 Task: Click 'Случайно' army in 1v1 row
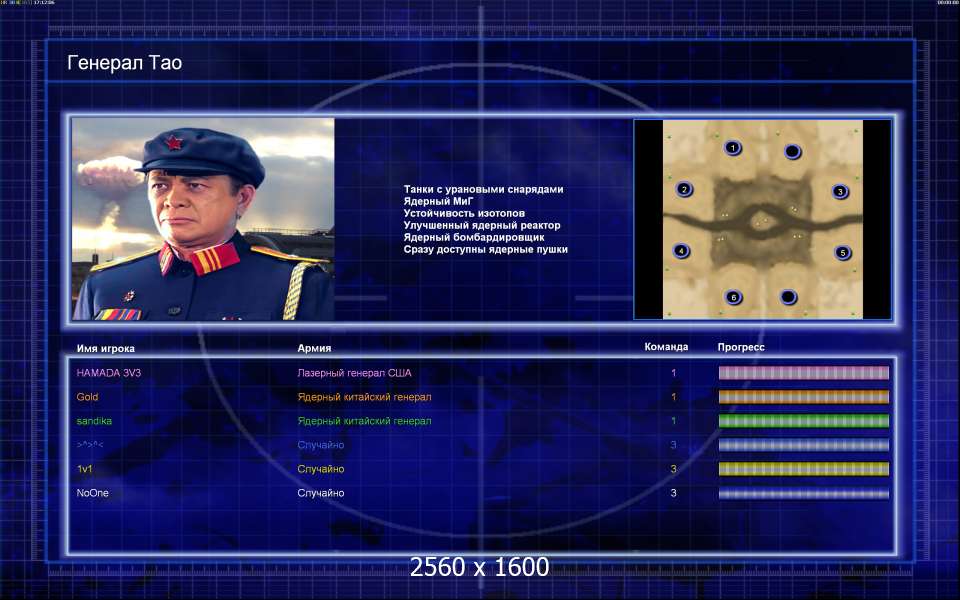click(321, 469)
